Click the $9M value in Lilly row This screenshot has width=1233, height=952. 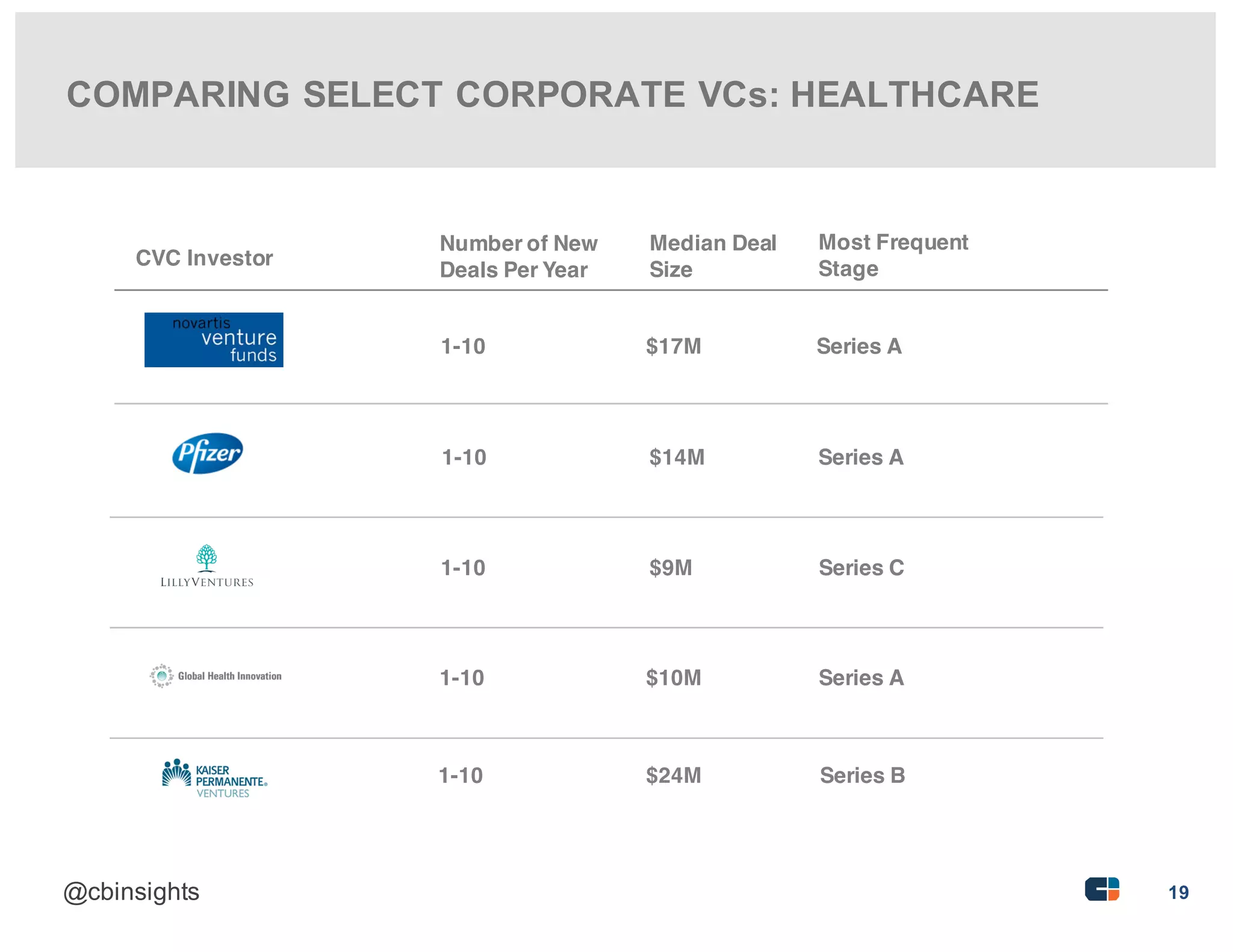tap(671, 568)
